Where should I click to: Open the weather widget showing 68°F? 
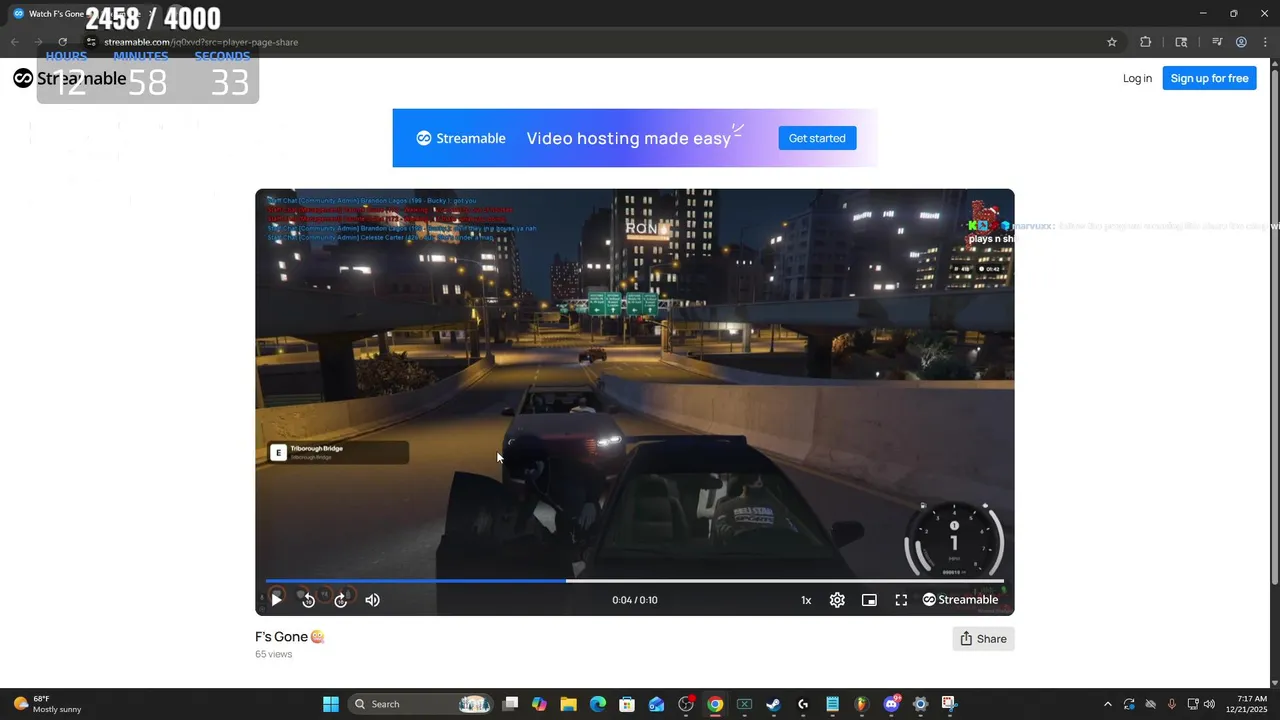[47, 704]
